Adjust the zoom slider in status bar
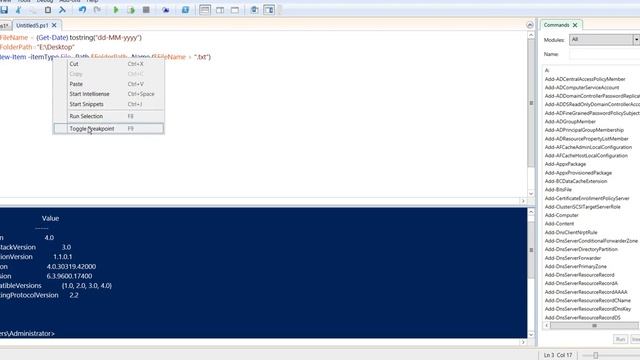Image resolution: width=640 pixels, height=360 pixels. tap(596, 356)
